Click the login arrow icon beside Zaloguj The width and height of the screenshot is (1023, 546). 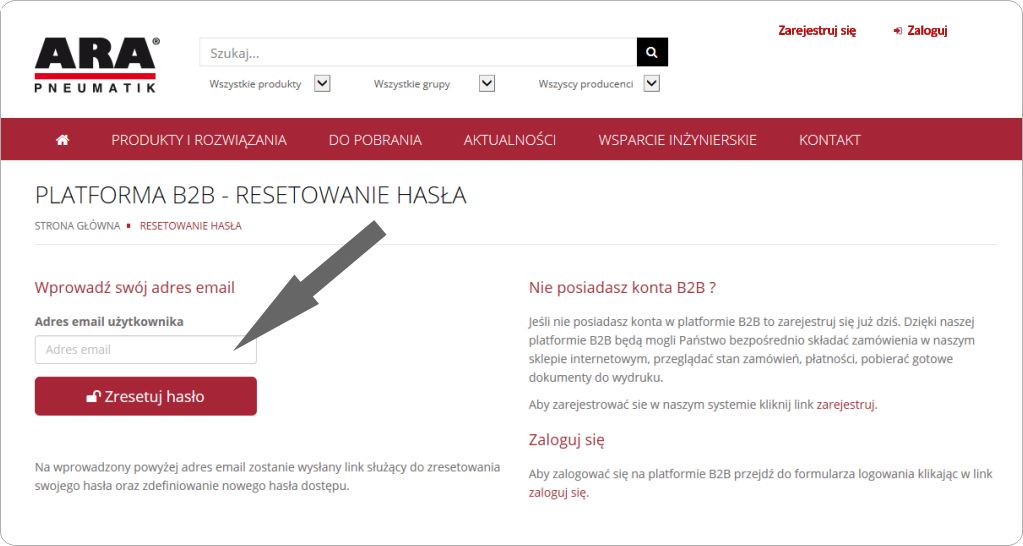(x=898, y=31)
